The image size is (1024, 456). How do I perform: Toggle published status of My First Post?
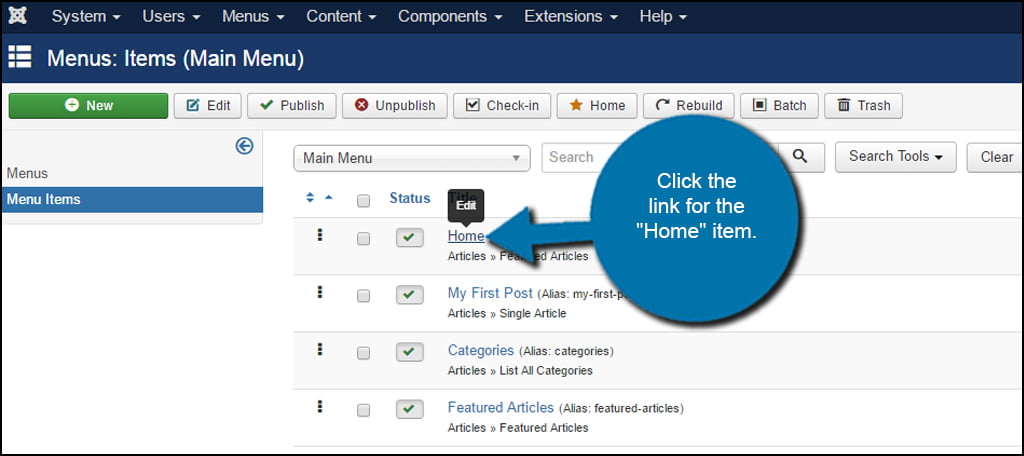409,295
